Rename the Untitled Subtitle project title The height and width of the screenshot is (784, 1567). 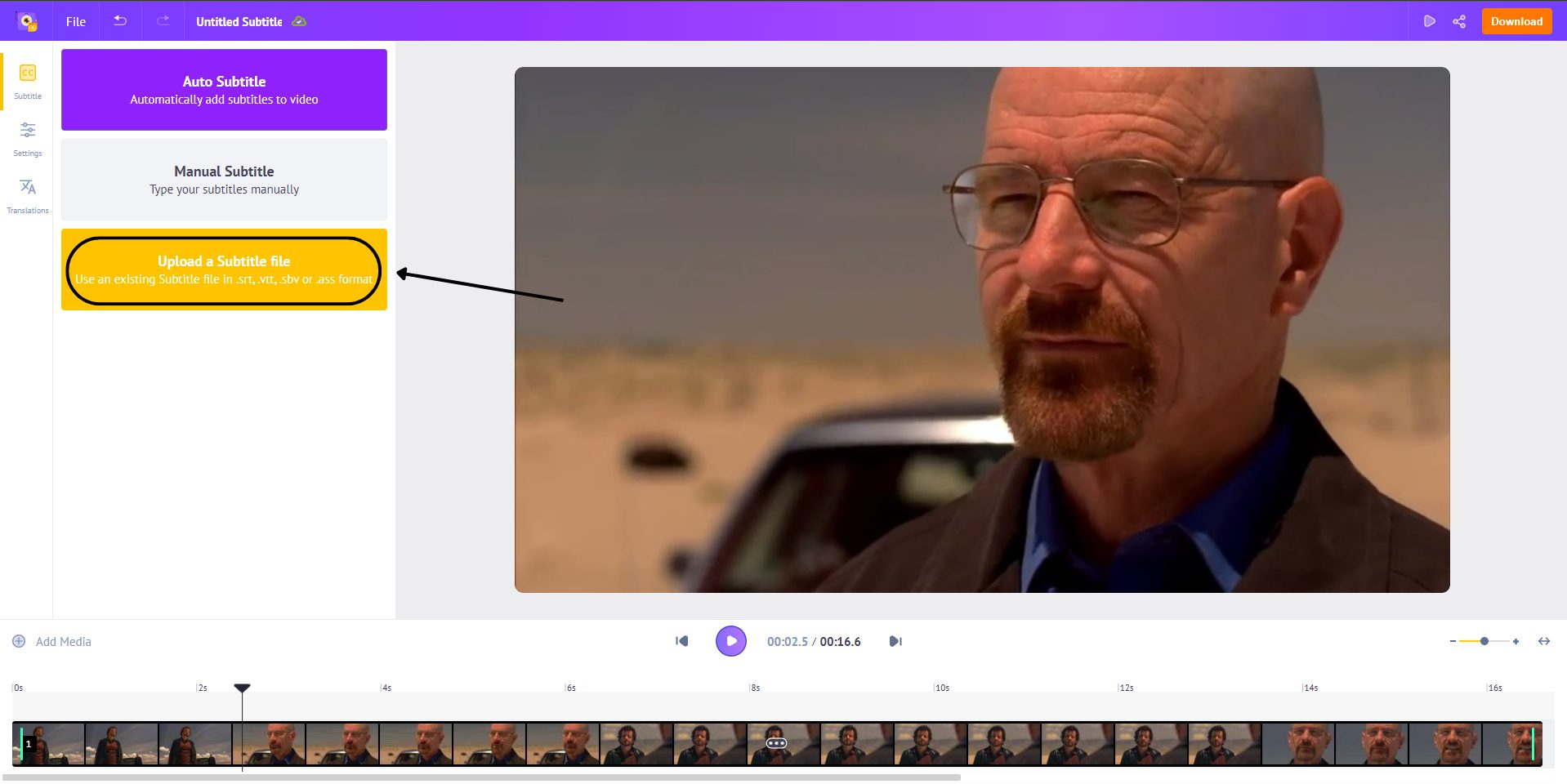point(239,22)
